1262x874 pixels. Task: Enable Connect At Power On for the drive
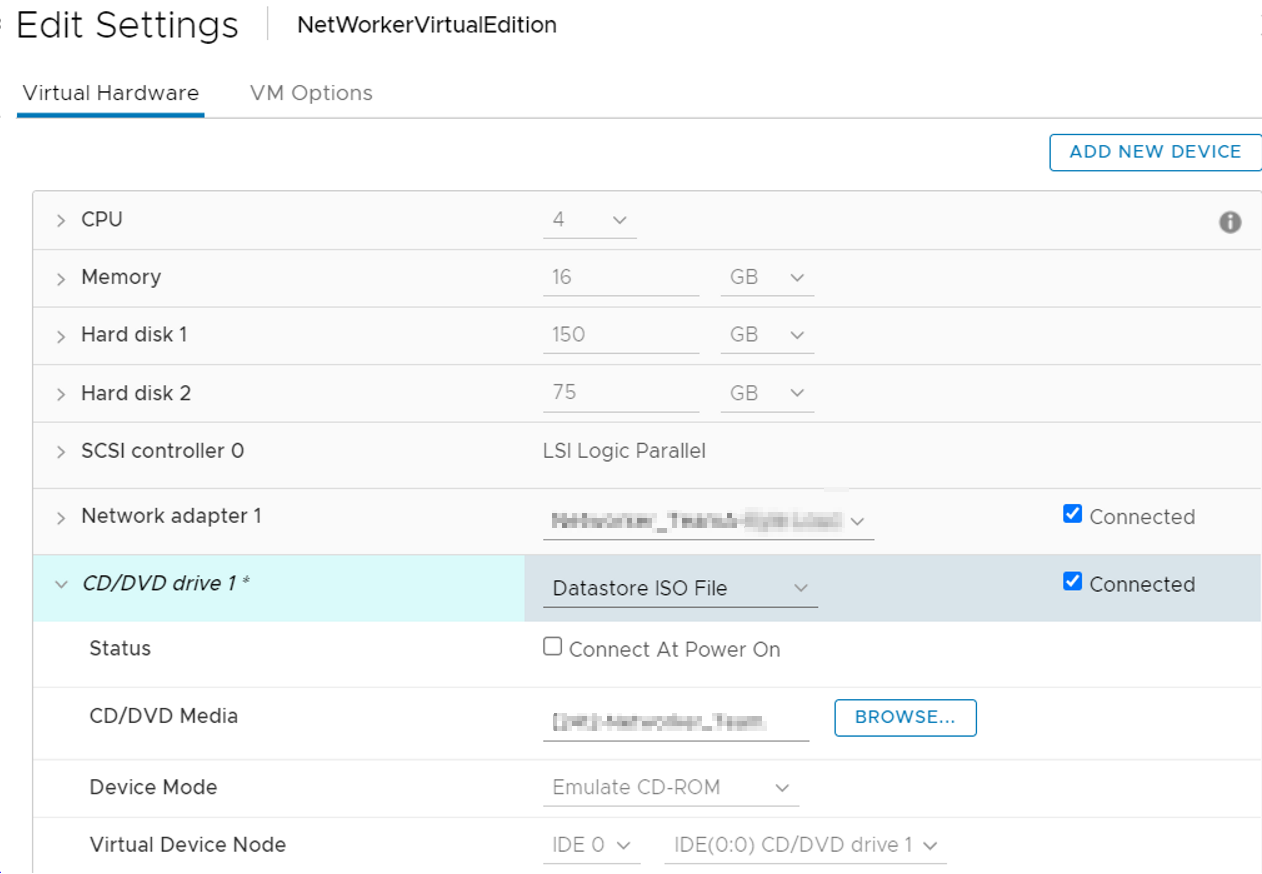(552, 646)
